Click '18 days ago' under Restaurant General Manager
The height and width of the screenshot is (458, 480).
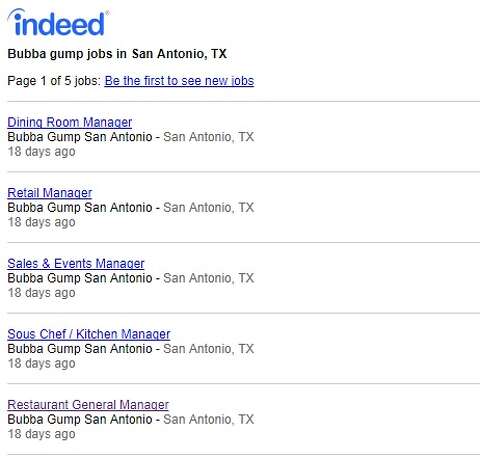(x=41, y=434)
